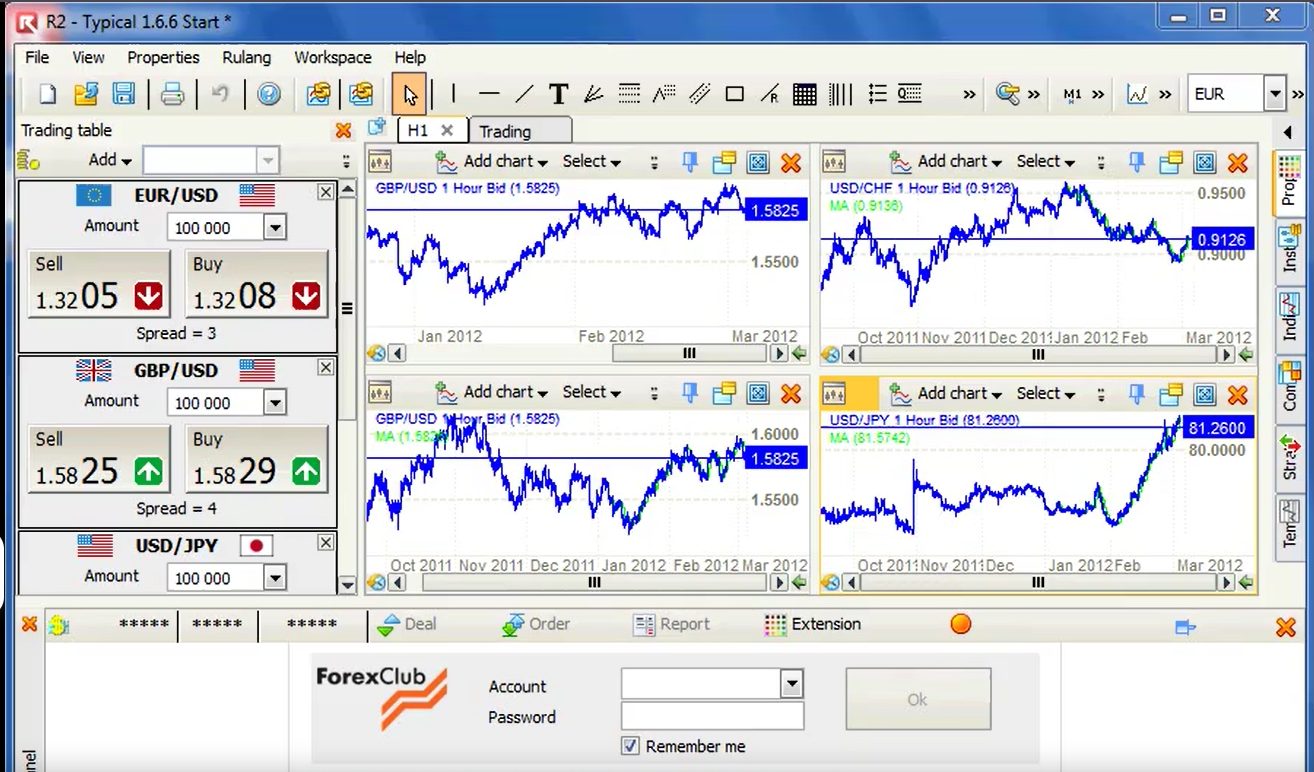The image size is (1314, 772).
Task: Select the horizontal line drawing tool
Action: [489, 94]
